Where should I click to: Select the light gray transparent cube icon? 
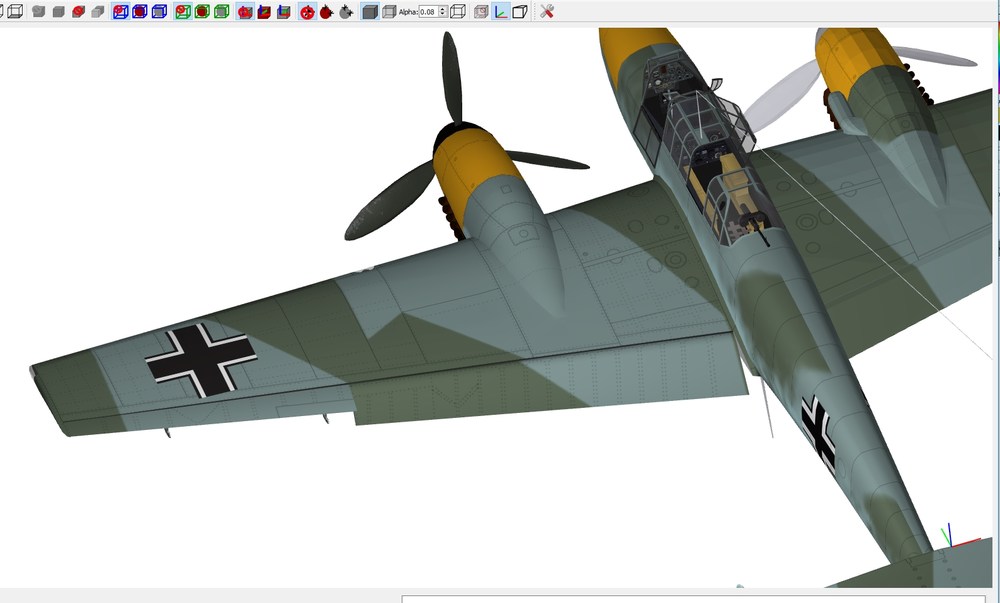click(x=389, y=11)
